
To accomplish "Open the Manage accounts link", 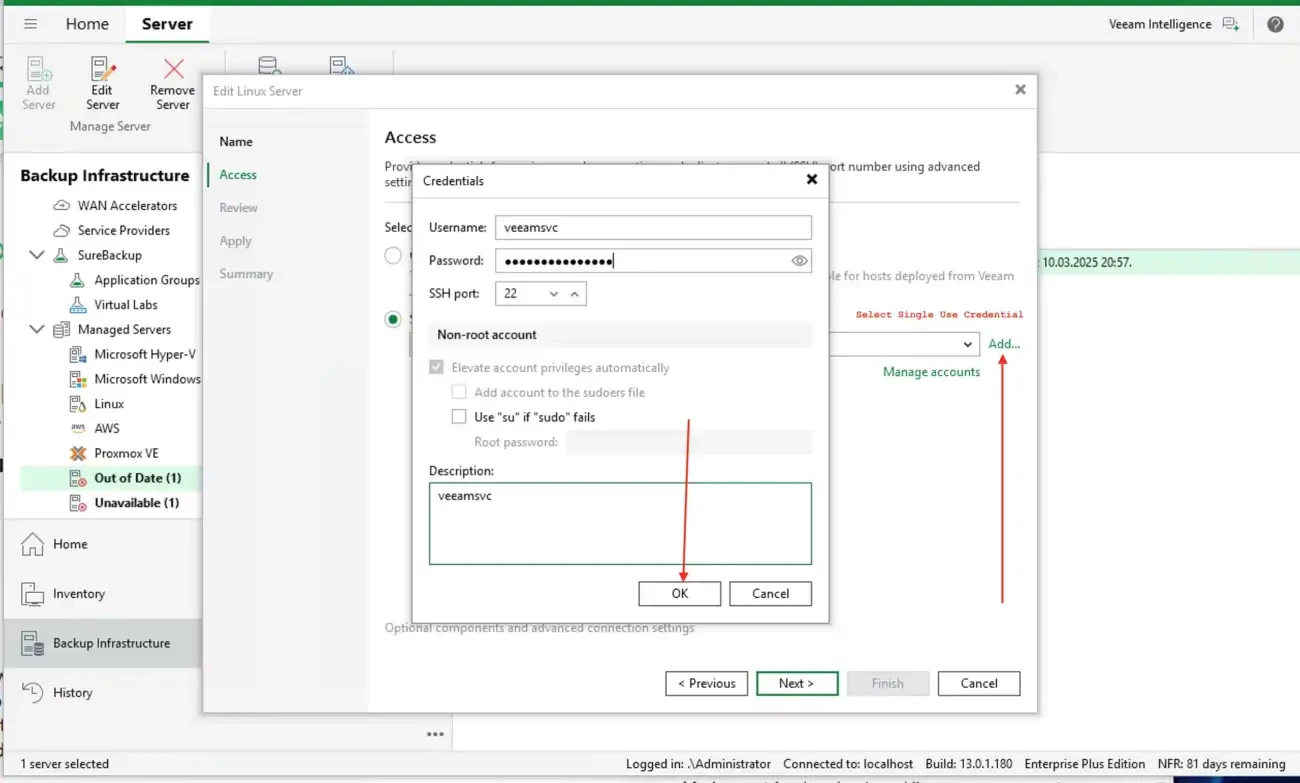I will click(x=931, y=372).
